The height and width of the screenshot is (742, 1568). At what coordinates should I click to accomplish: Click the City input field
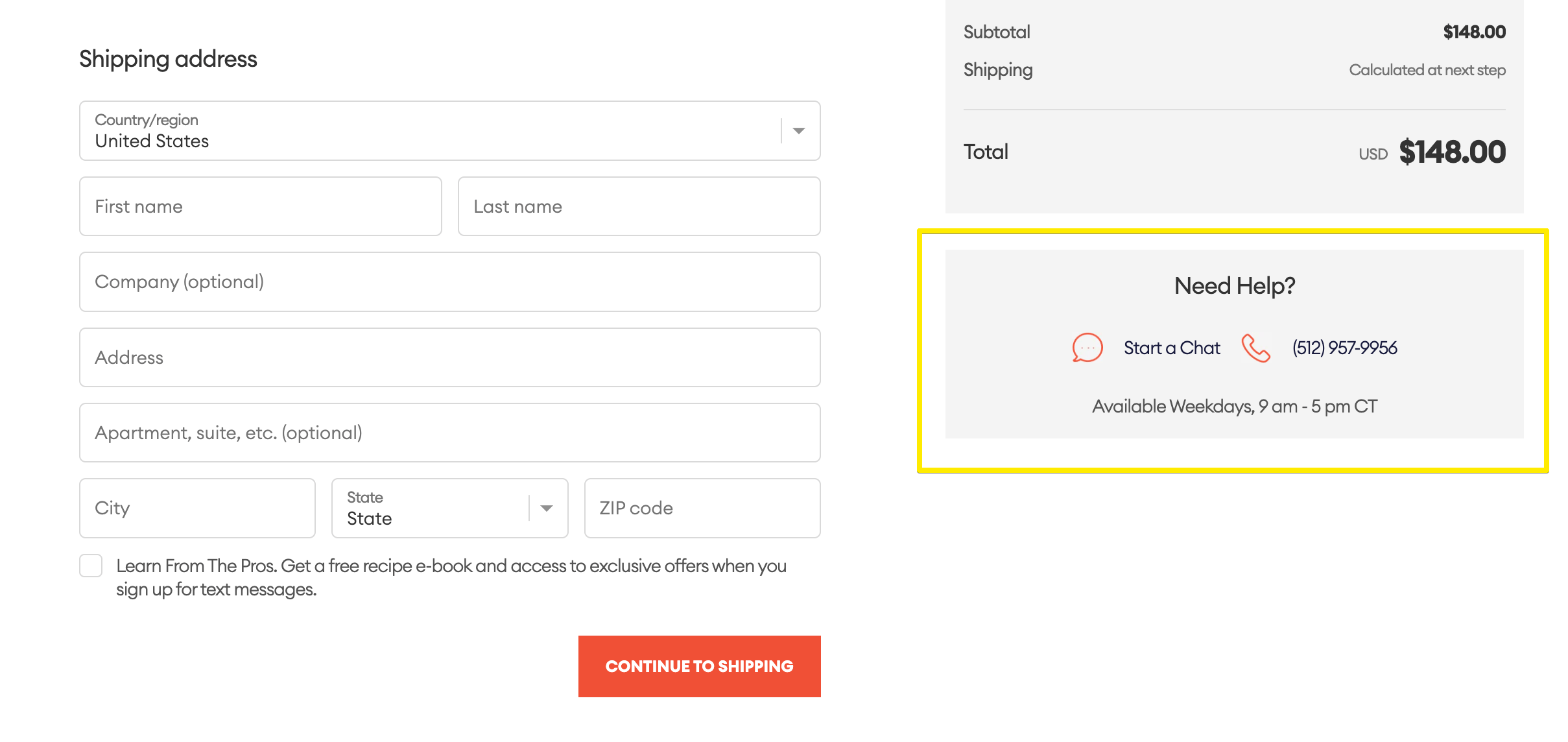coord(197,509)
